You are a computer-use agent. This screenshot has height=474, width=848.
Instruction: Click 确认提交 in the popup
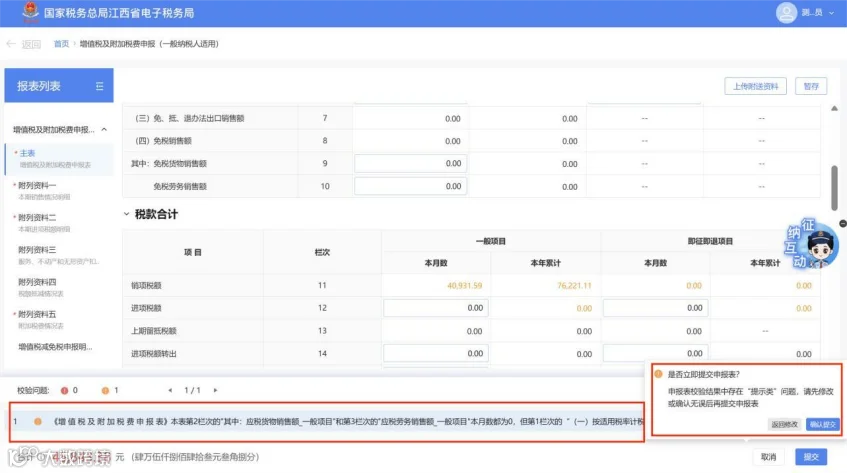click(x=823, y=425)
